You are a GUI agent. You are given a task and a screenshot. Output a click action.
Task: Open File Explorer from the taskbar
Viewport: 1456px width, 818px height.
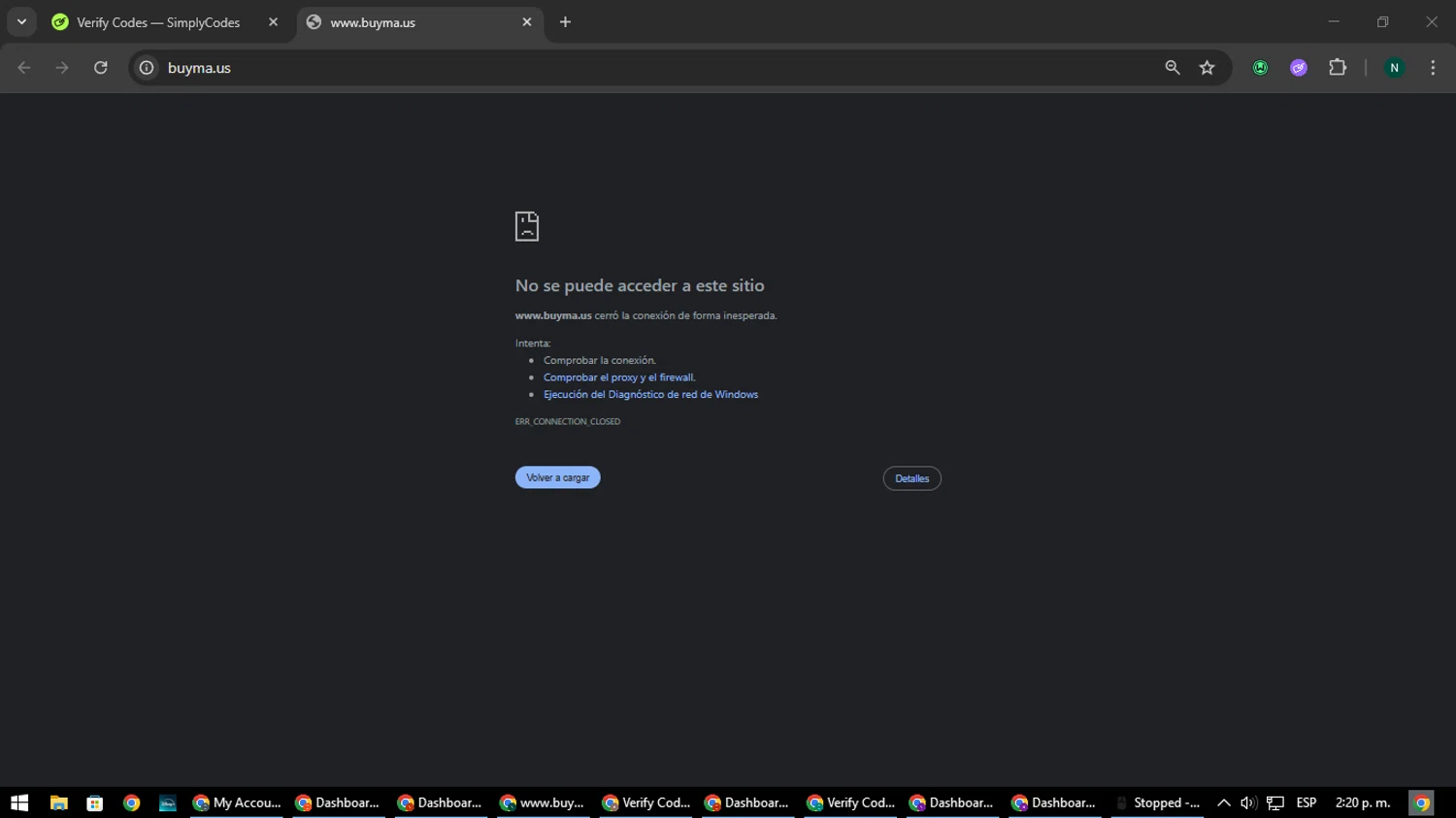[x=58, y=802]
